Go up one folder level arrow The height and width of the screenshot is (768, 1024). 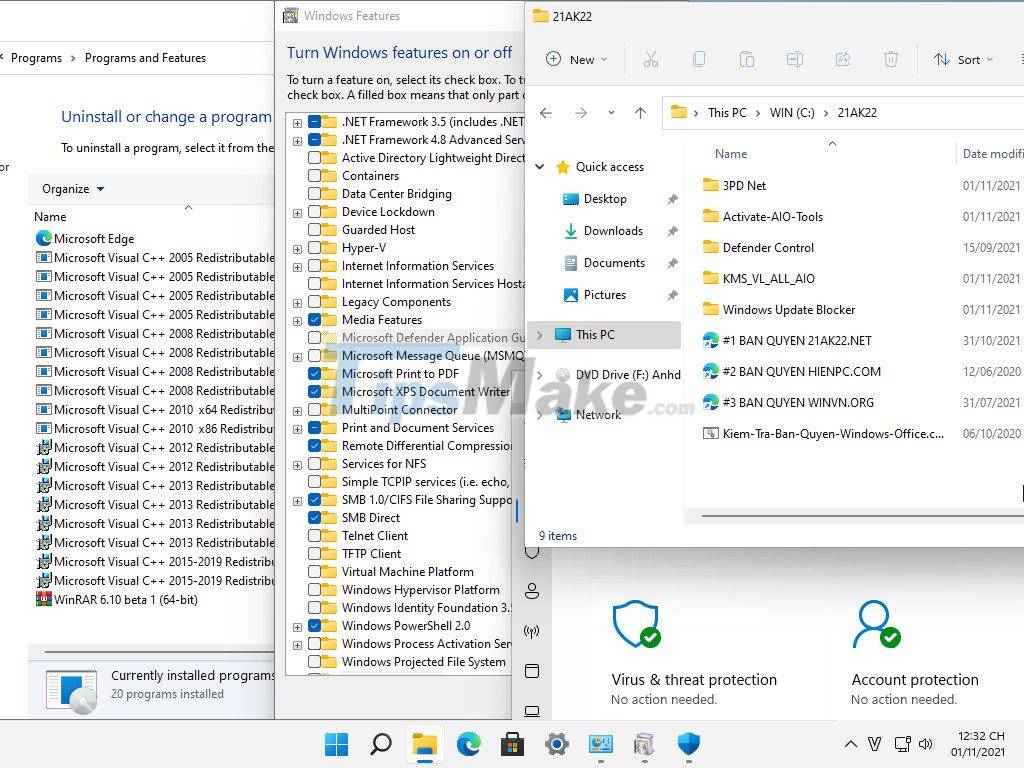[640, 113]
